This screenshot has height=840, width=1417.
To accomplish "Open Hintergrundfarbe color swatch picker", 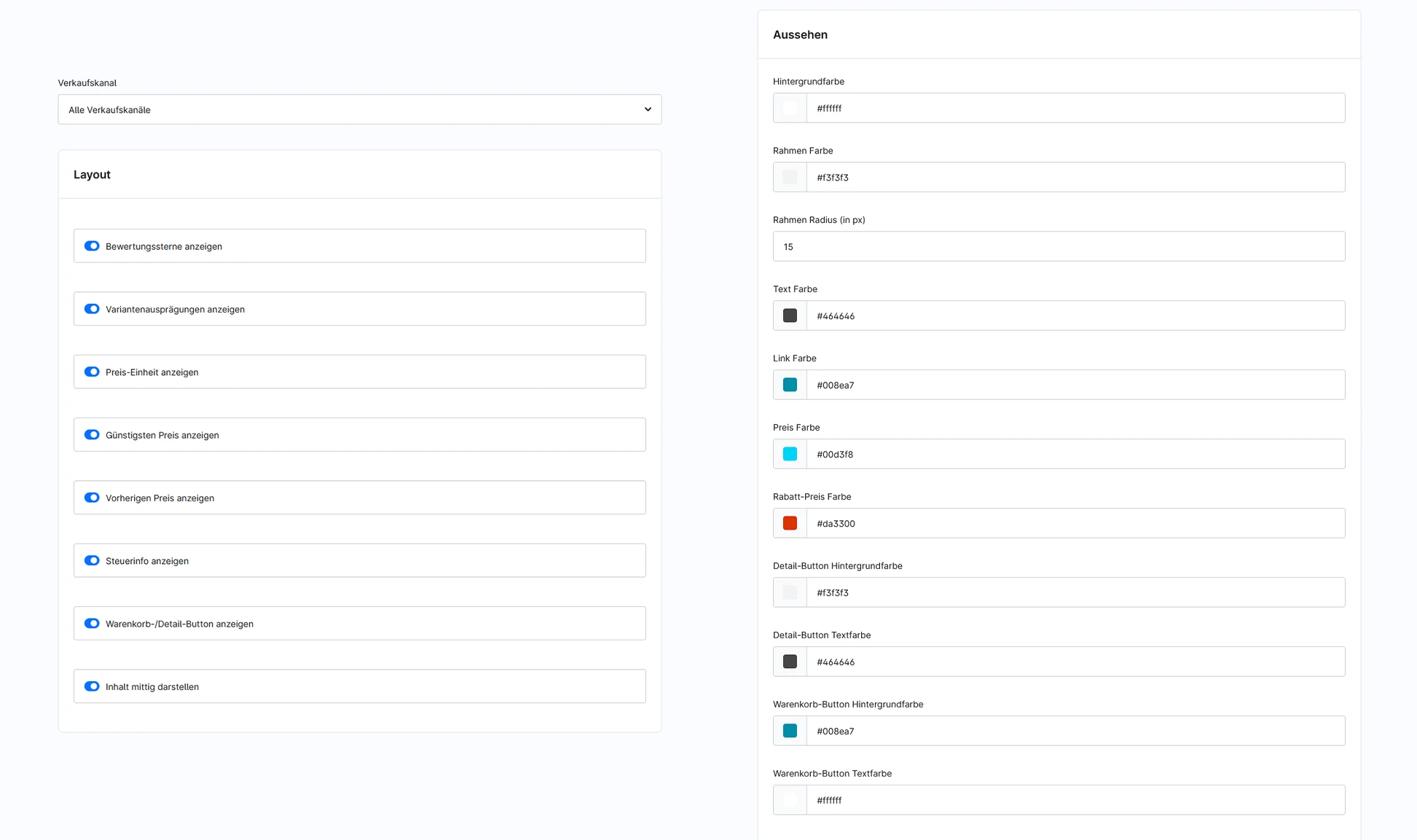I will coord(790,109).
